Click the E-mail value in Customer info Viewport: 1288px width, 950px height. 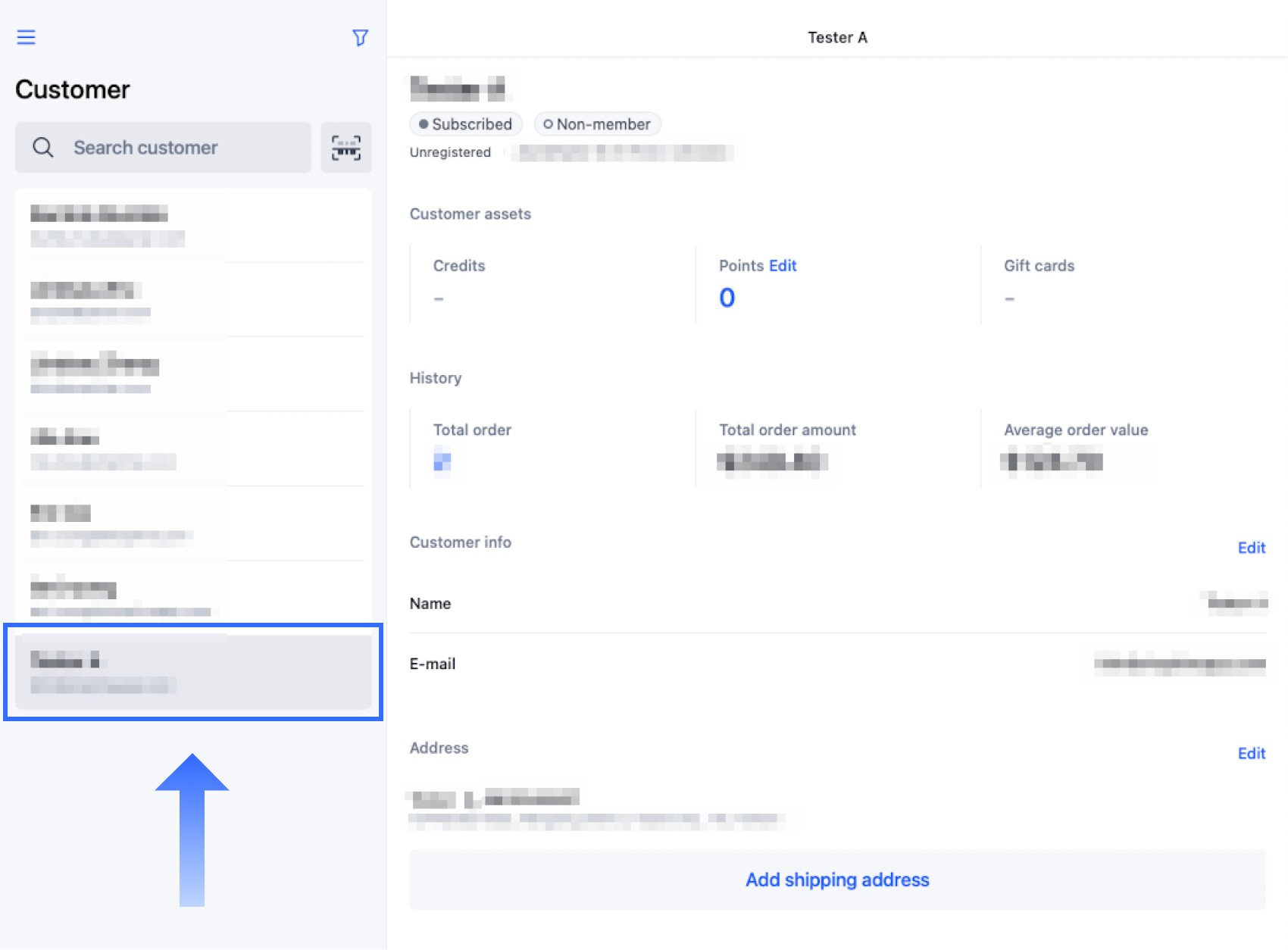pos(1177,664)
